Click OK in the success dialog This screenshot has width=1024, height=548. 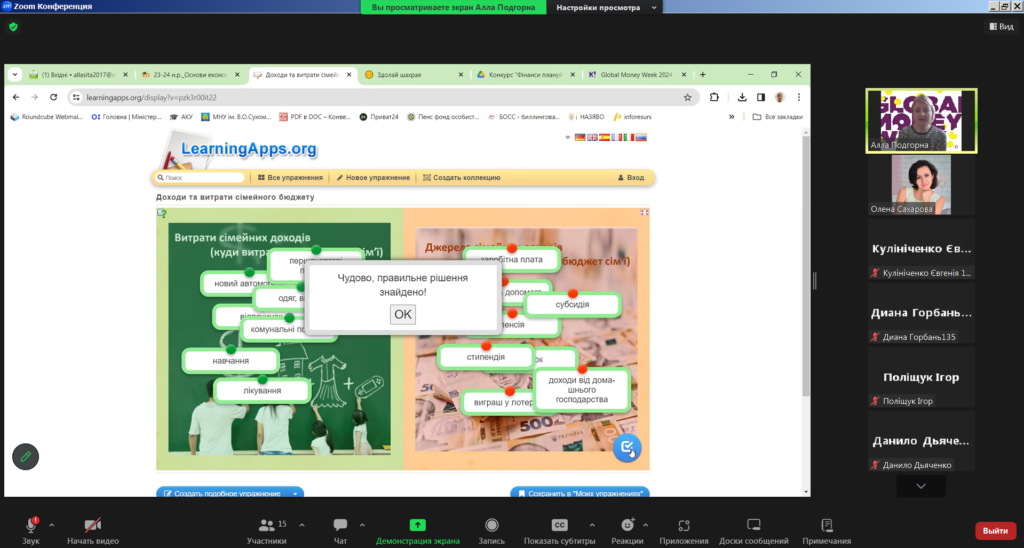click(x=402, y=314)
